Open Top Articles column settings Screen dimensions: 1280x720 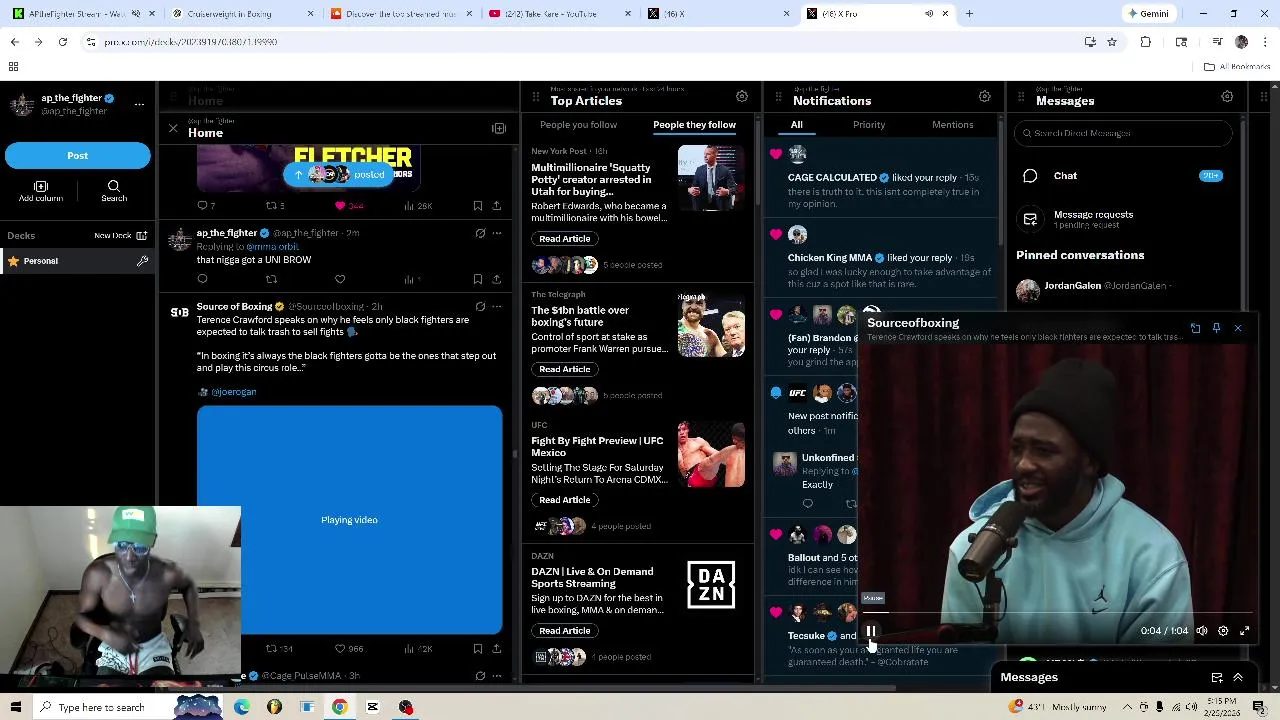click(x=742, y=97)
